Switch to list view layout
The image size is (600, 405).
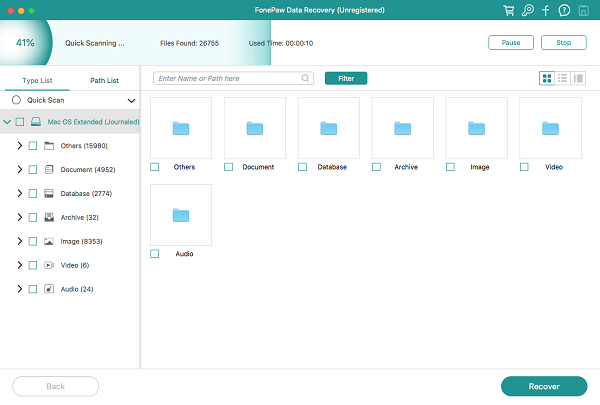coord(562,78)
